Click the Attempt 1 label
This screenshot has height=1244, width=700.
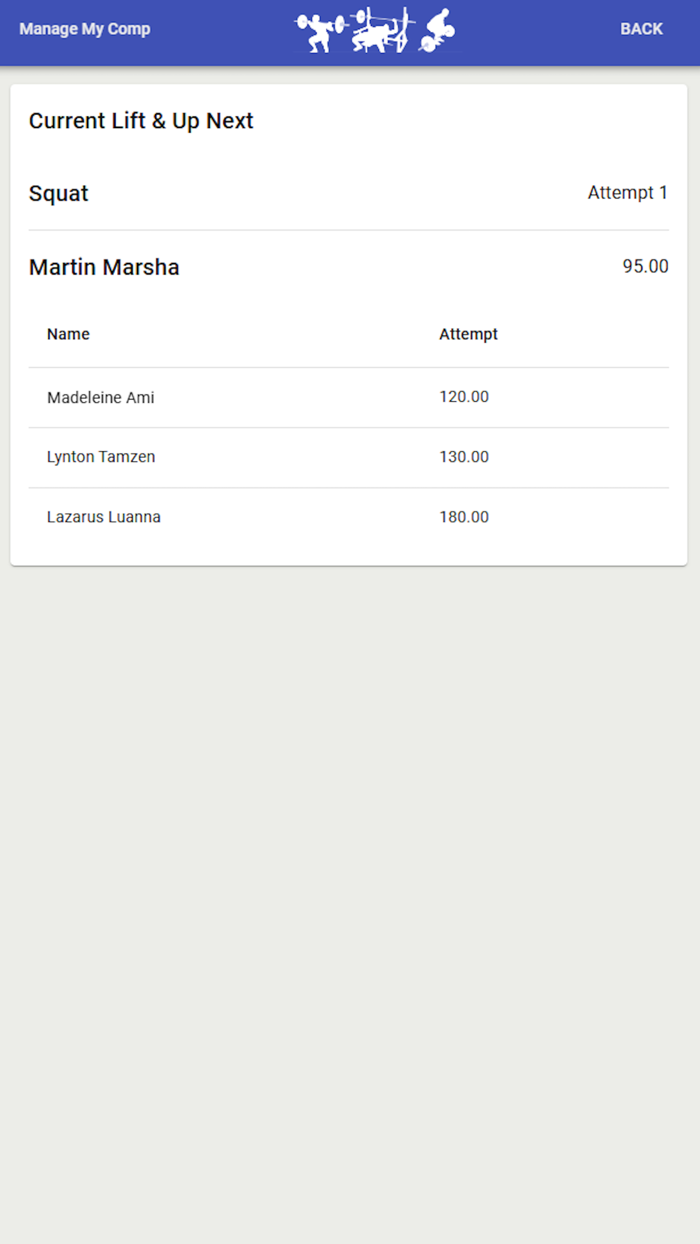(628, 192)
